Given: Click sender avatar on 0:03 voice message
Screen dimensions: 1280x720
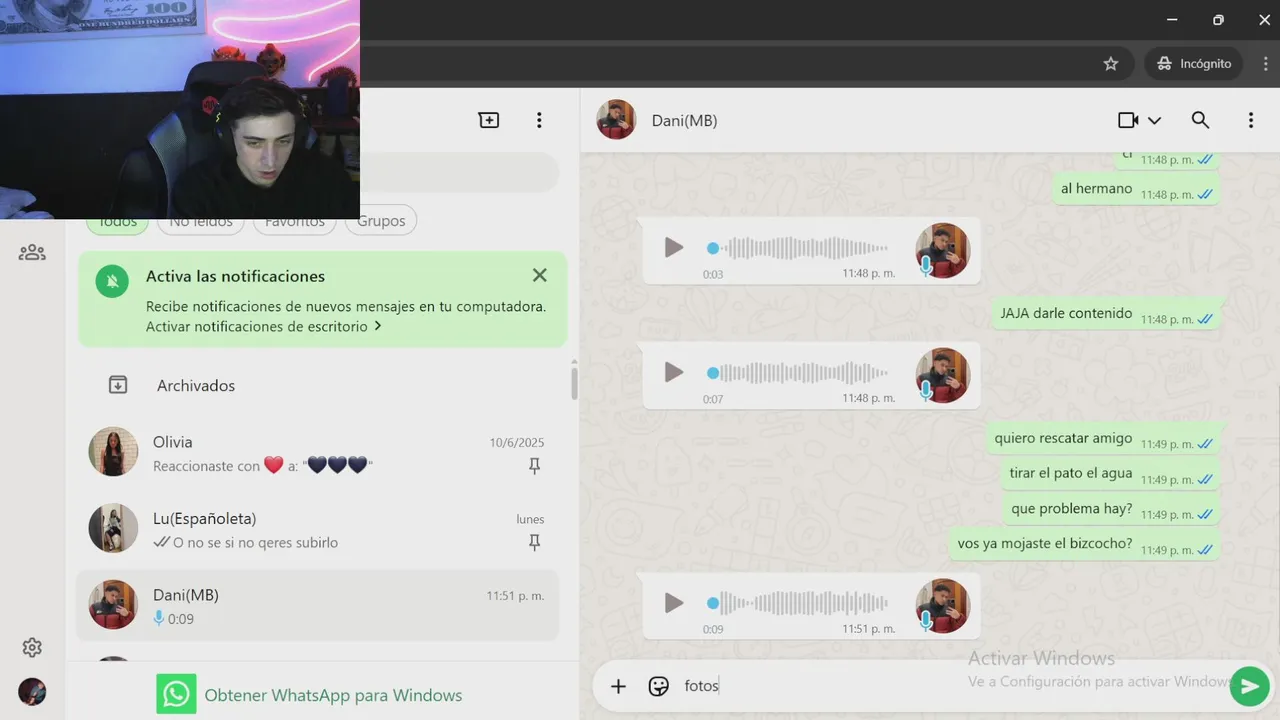Looking at the screenshot, I should (x=943, y=250).
